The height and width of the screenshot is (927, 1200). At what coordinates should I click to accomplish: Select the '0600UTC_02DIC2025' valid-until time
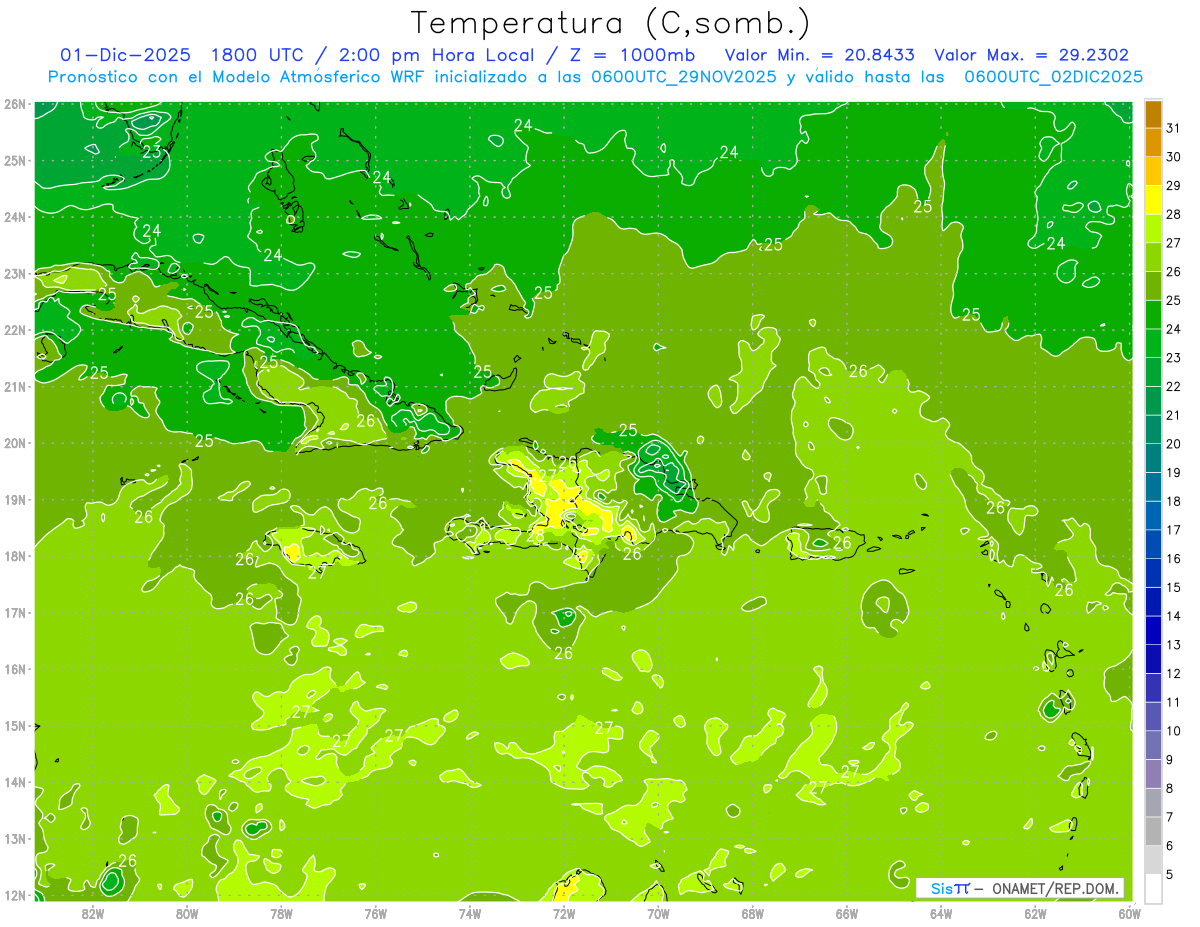(x=1053, y=76)
